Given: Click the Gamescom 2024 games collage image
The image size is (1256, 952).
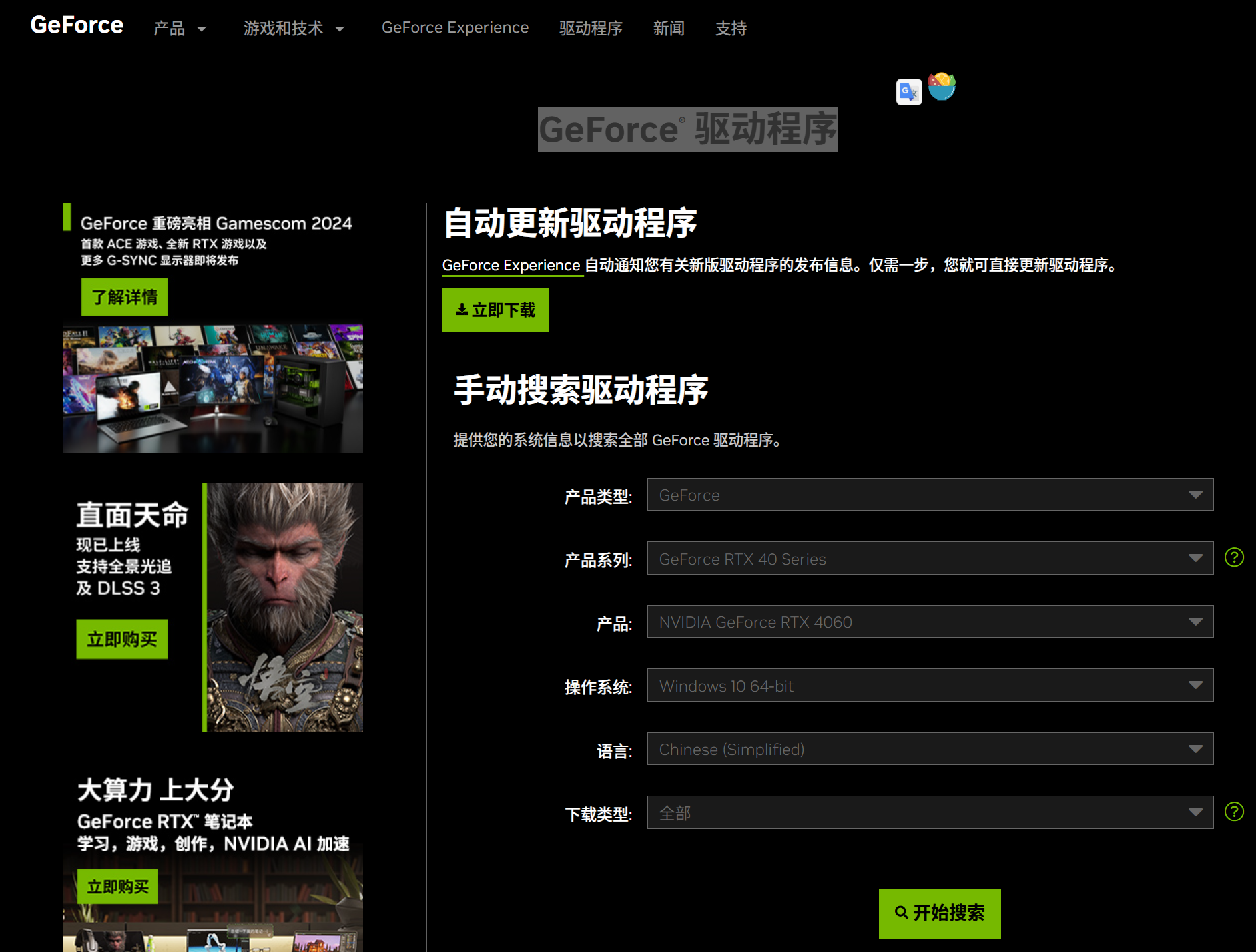Looking at the screenshot, I should coord(213,389).
